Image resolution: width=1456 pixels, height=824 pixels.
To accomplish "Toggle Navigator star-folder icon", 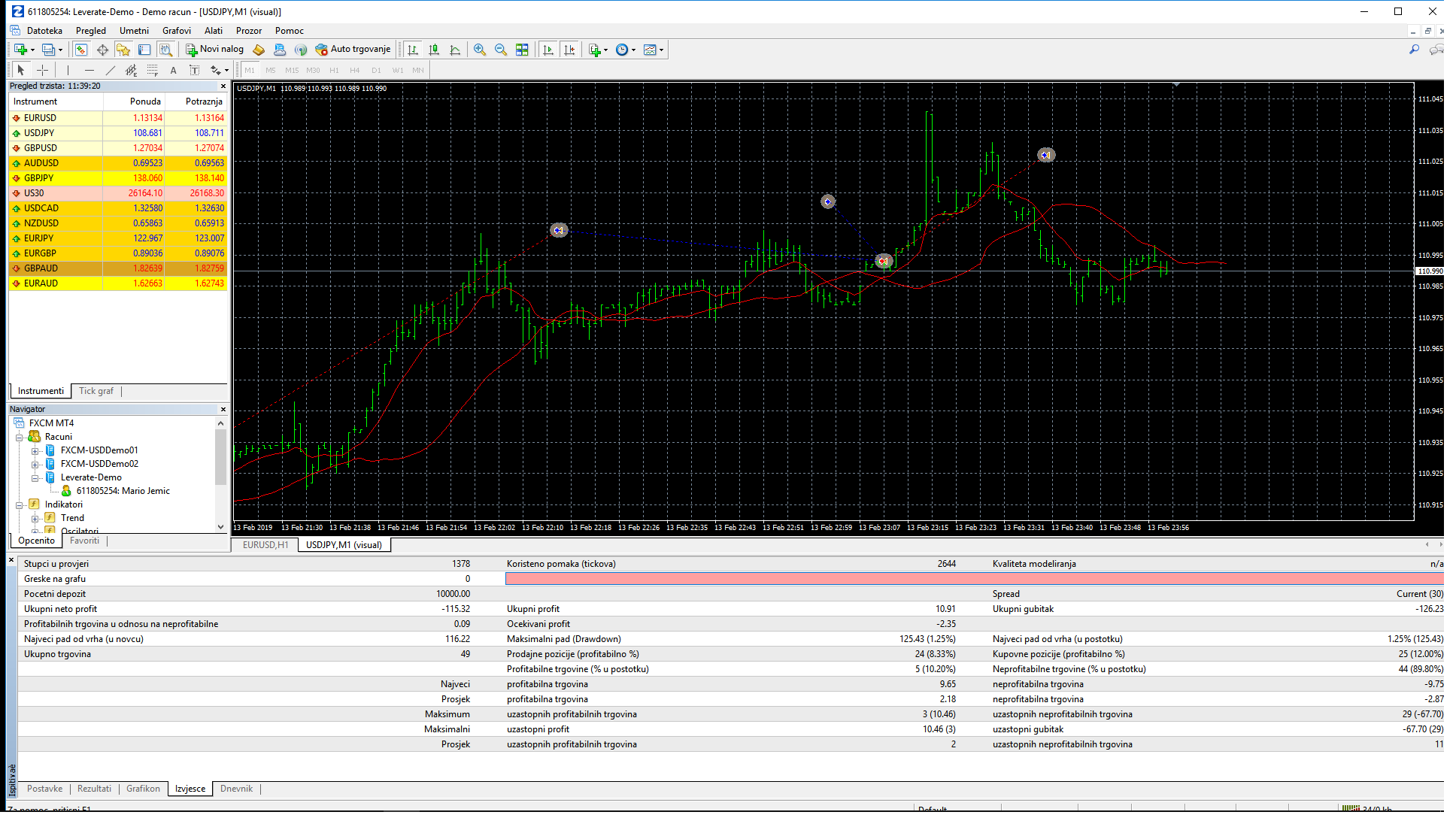I will tap(123, 50).
